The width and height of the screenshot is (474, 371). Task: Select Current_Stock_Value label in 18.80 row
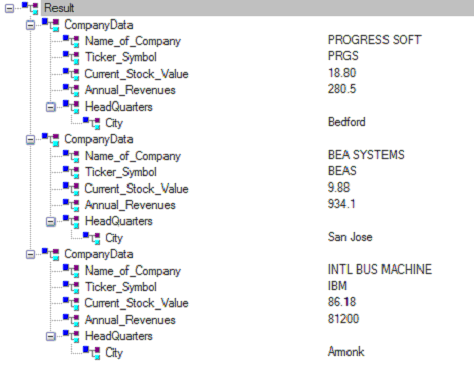point(136,74)
